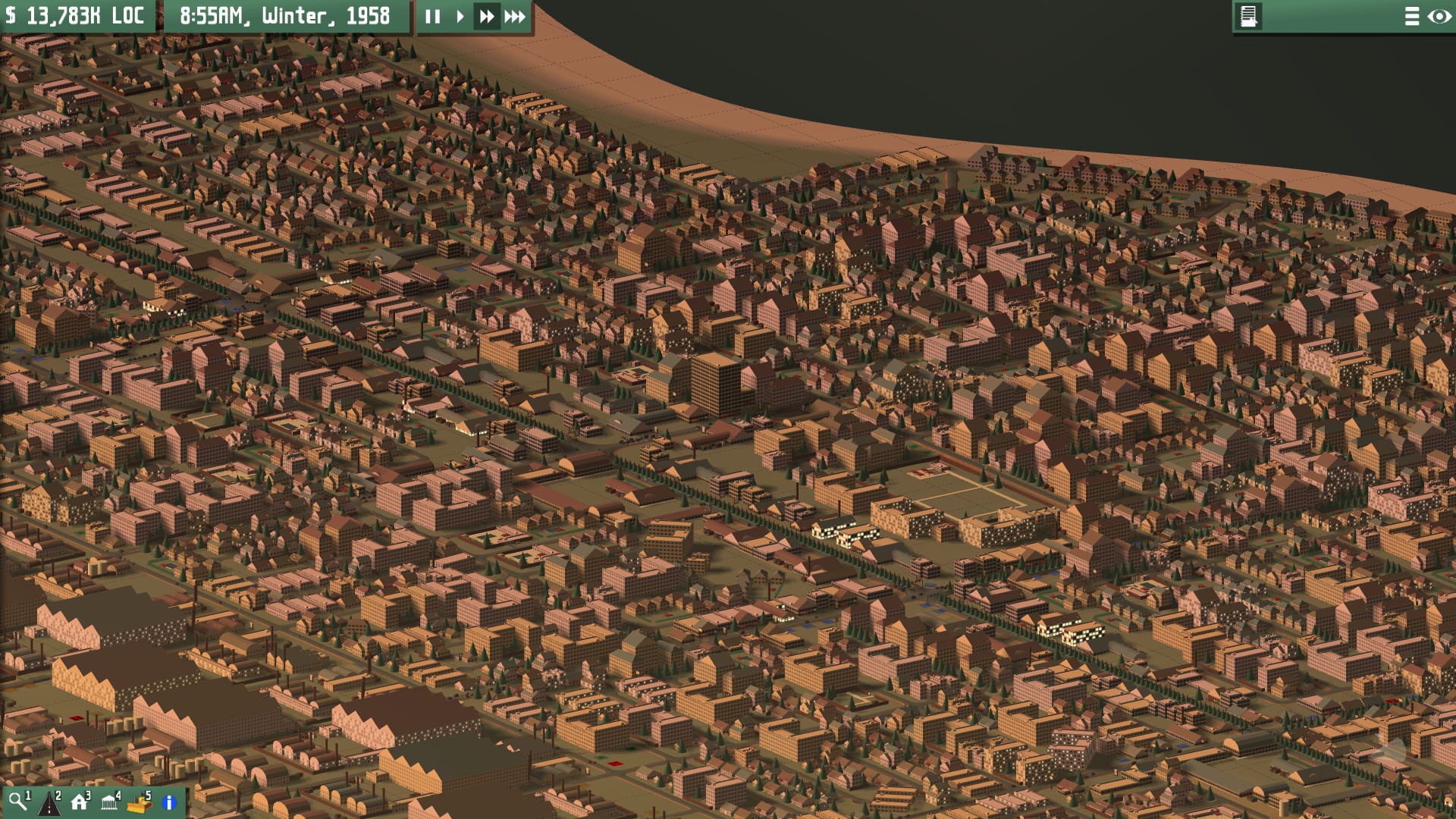Pause the game simulation
Screen dimensions: 1456x819
433,17
